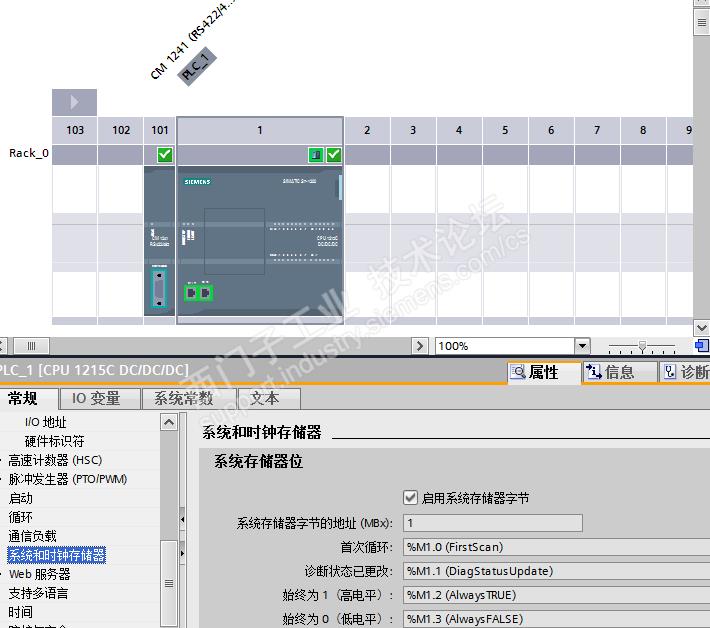Click the %M1.0 (FirstScan) field
This screenshot has height=628, width=710.
click(556, 547)
